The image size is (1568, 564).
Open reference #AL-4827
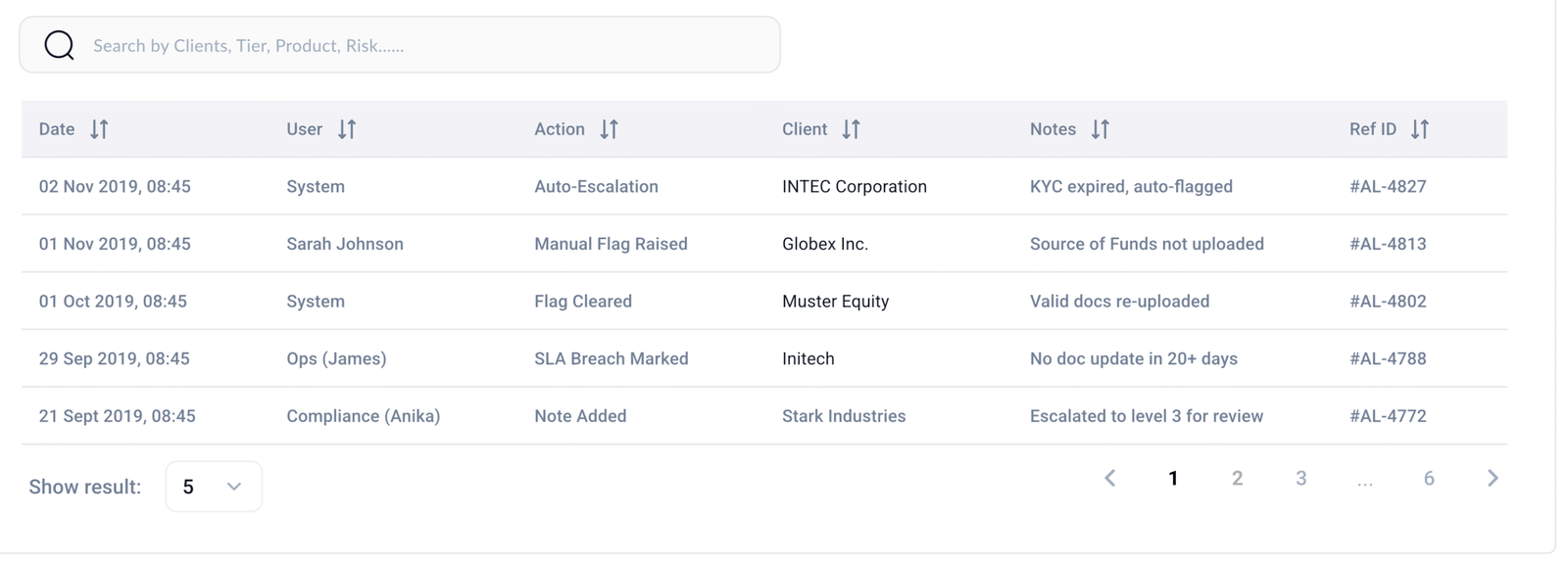pyautogui.click(x=1388, y=186)
